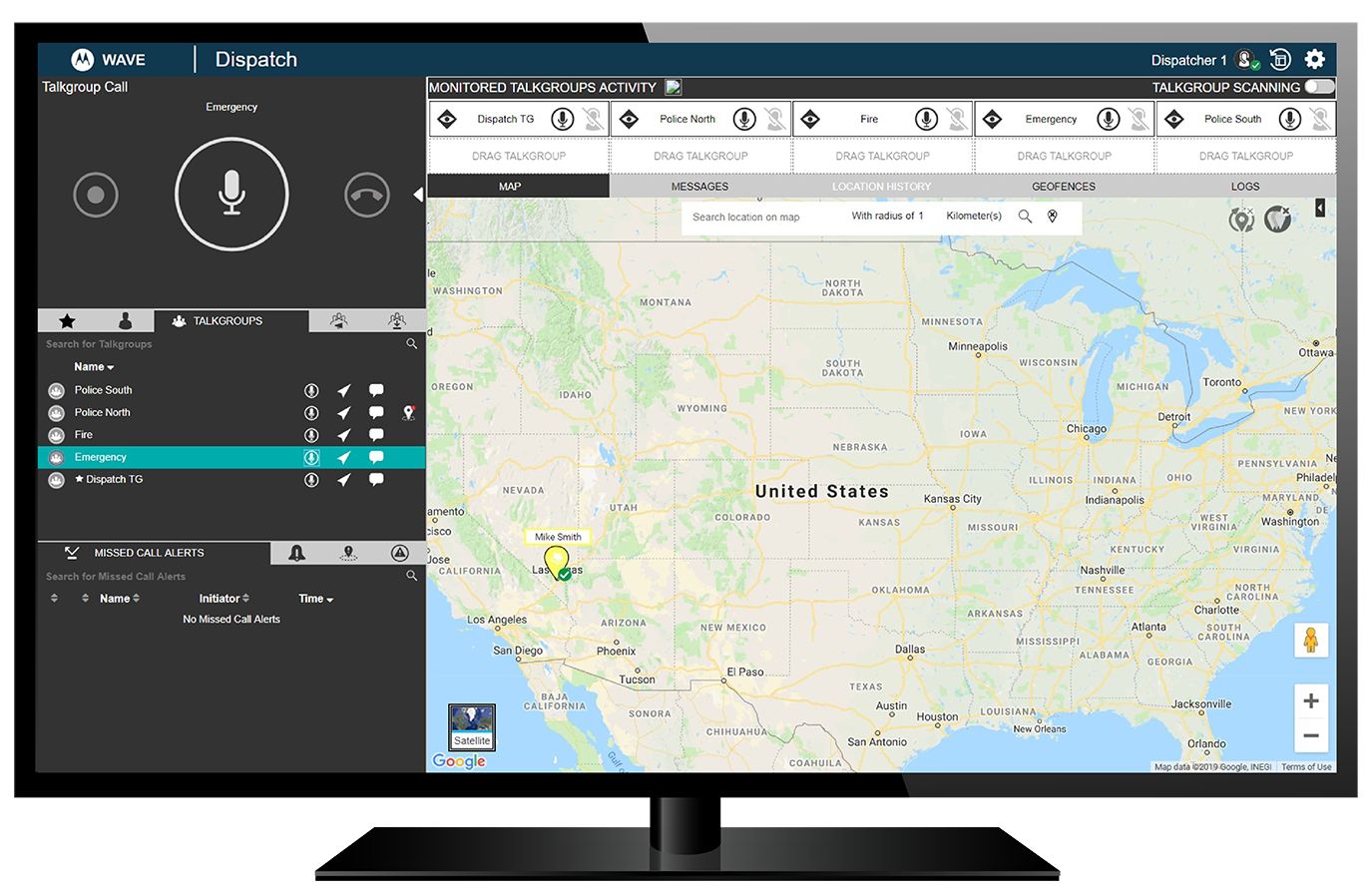This screenshot has height=894, width=1372.
Task: Open the Geofences tab
Action: tap(1063, 186)
